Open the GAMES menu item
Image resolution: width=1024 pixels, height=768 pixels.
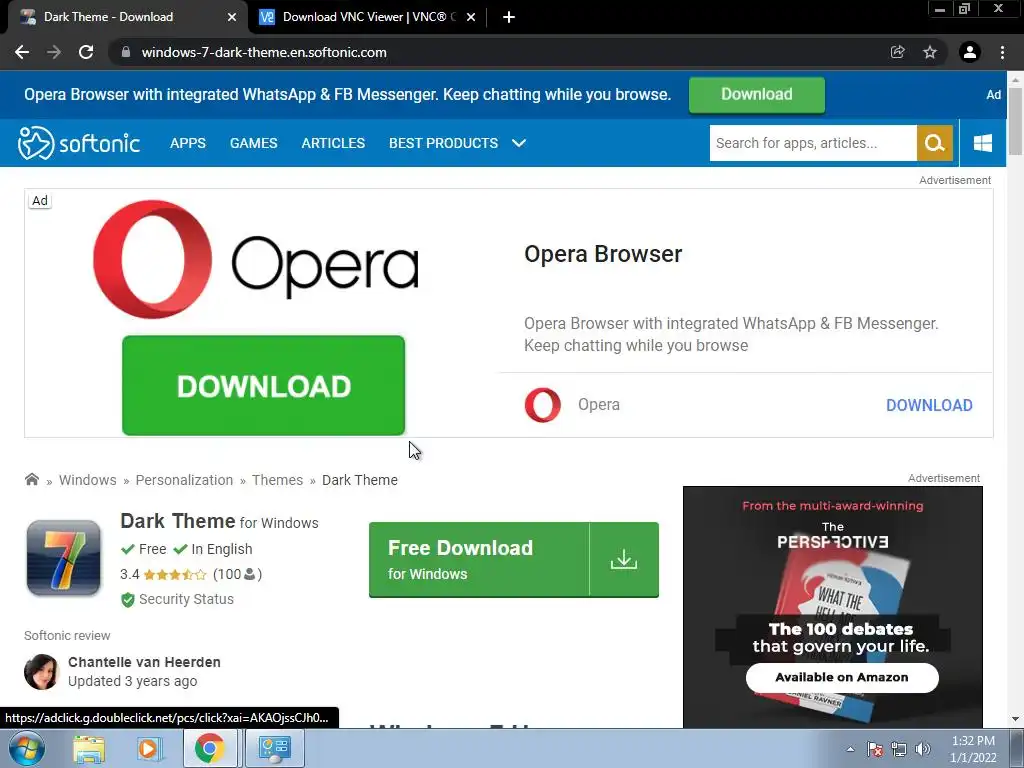point(253,143)
